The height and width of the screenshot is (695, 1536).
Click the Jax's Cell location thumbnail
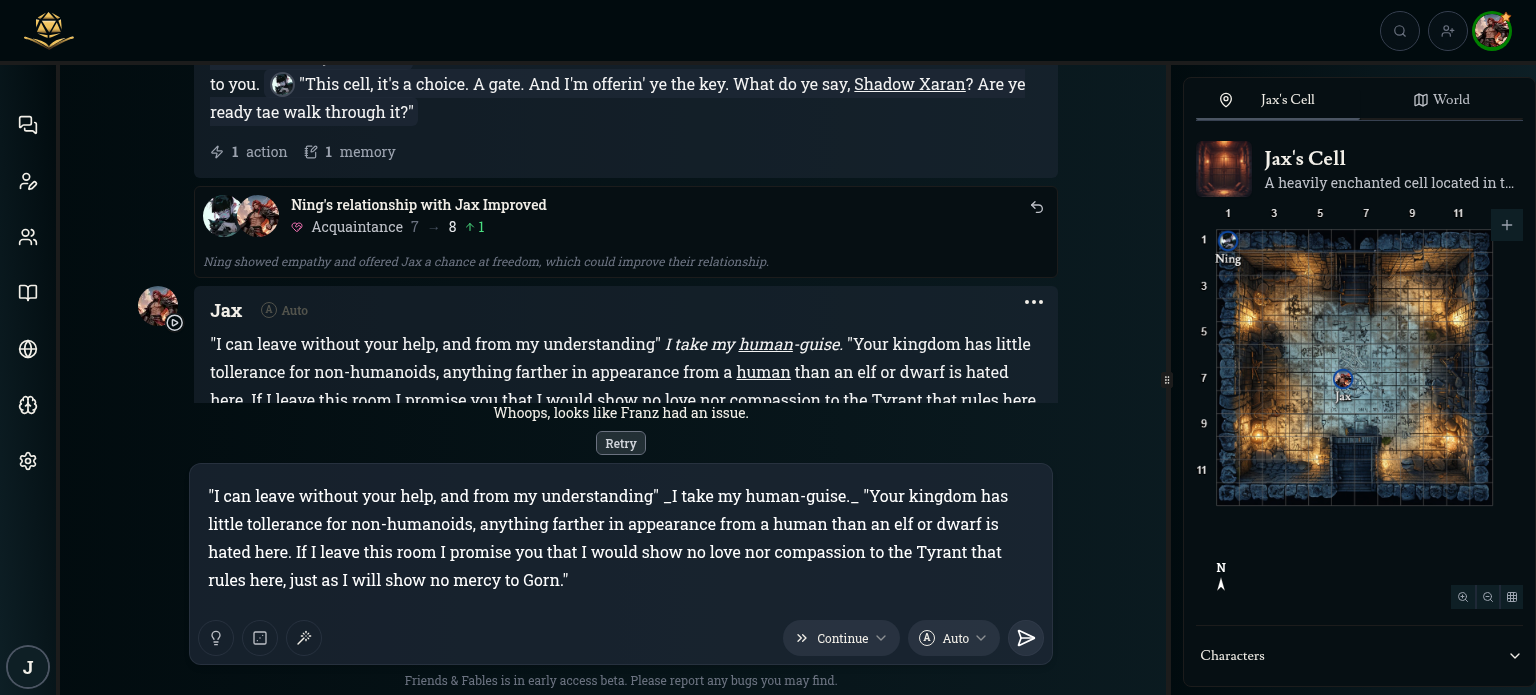(x=1224, y=169)
